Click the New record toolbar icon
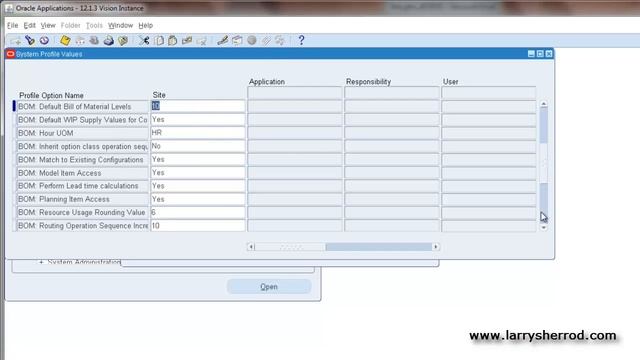The image size is (640, 360). 15,40
